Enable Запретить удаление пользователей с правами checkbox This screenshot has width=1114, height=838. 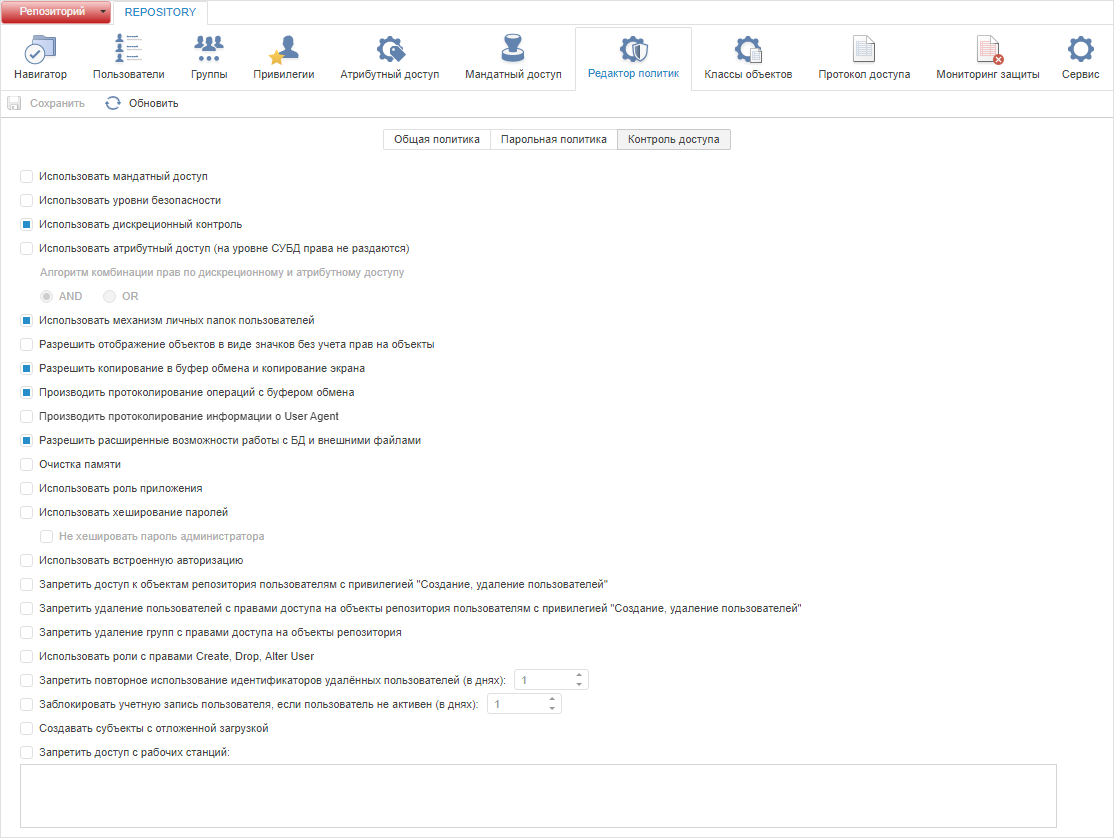pyautogui.click(x=26, y=609)
